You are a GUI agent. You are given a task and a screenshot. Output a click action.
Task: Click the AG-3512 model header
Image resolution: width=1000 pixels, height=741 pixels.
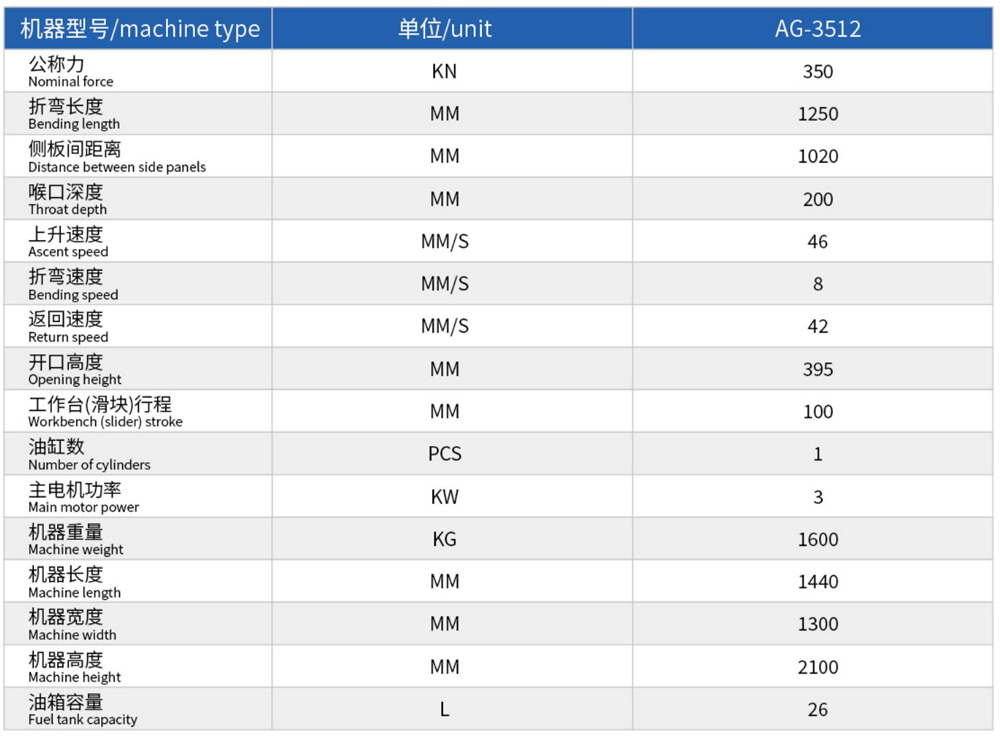[817, 29]
